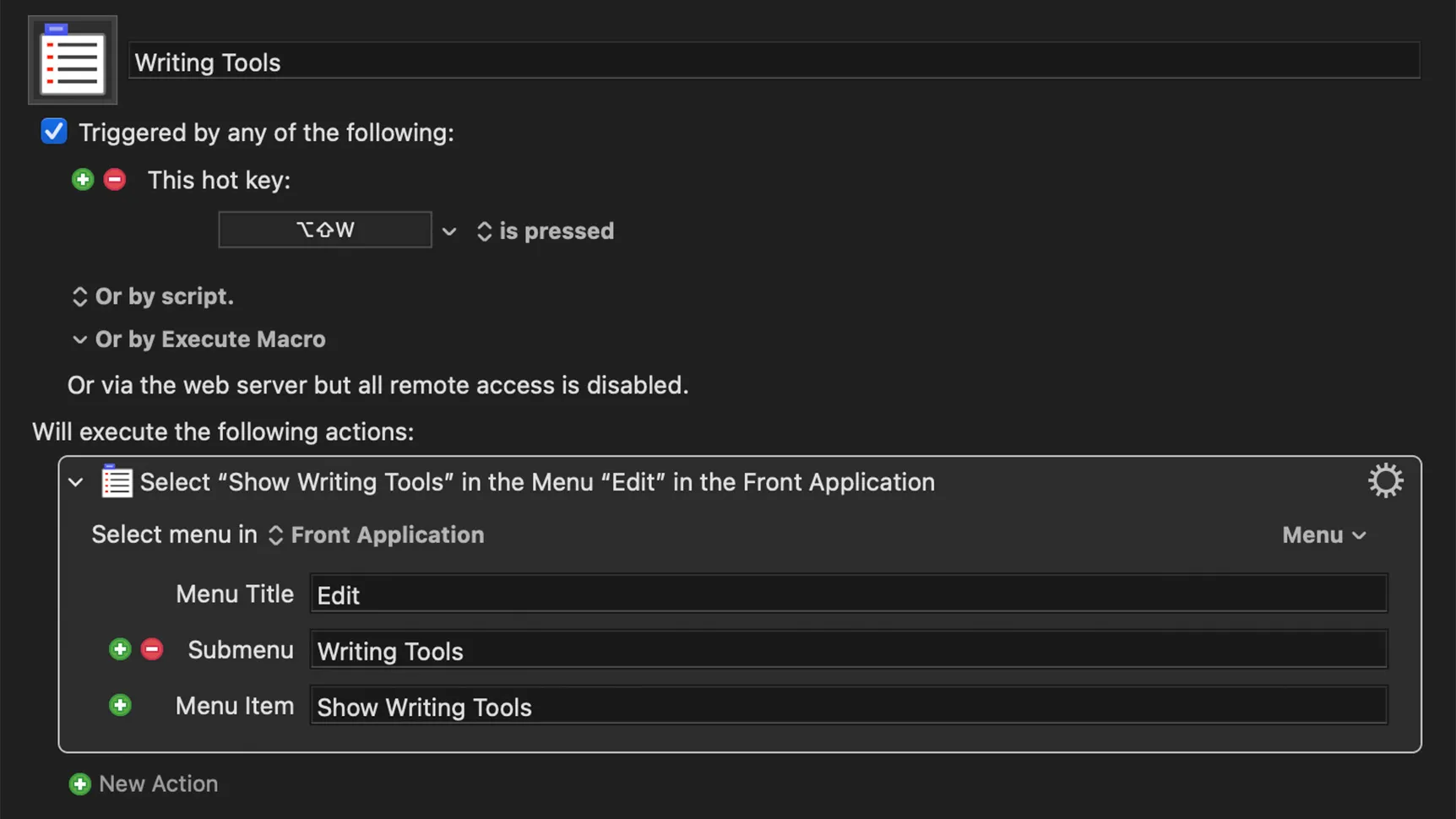Open the action's gear options menu
This screenshot has width=1456, height=819.
(x=1385, y=481)
